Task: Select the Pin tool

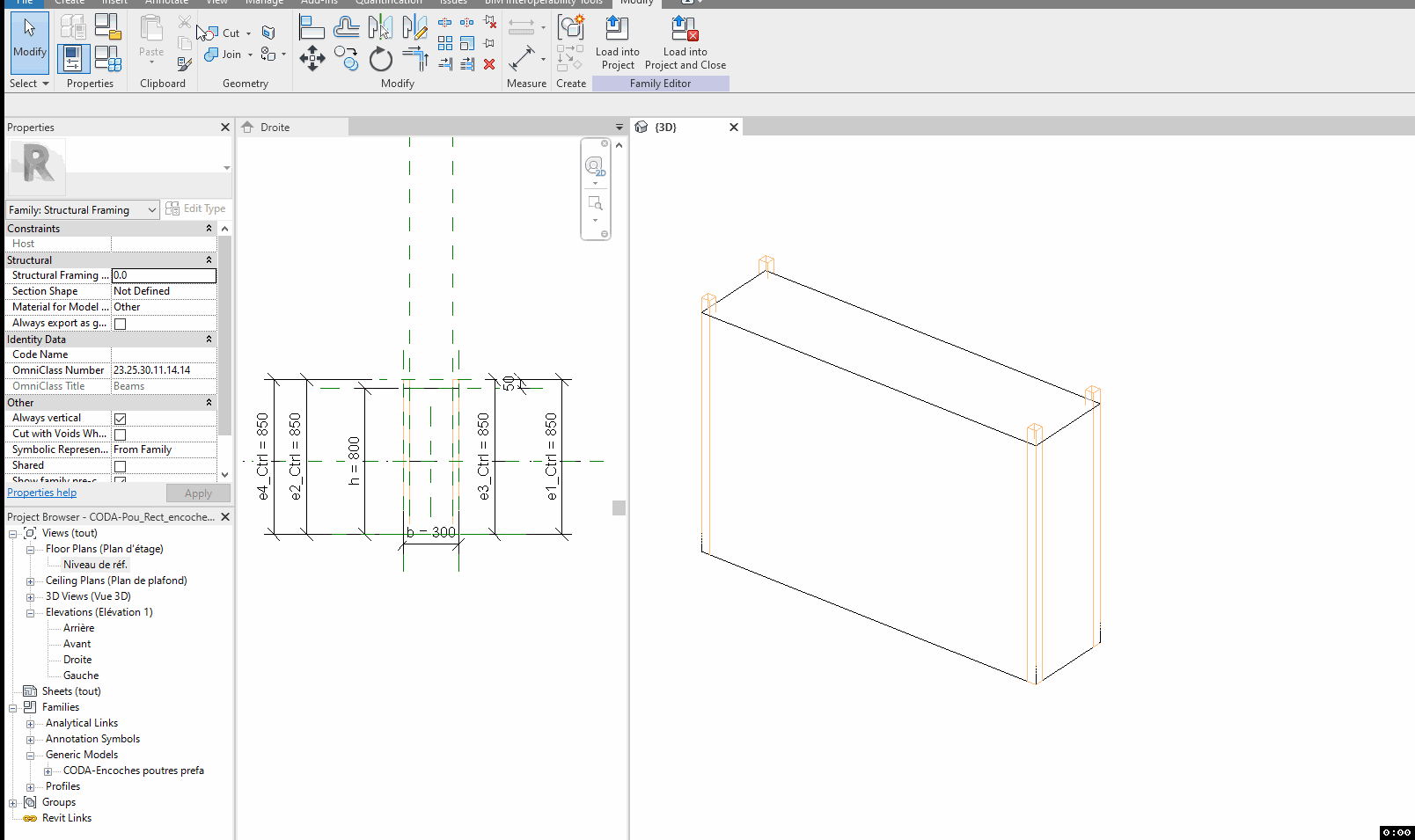Action: [x=488, y=42]
